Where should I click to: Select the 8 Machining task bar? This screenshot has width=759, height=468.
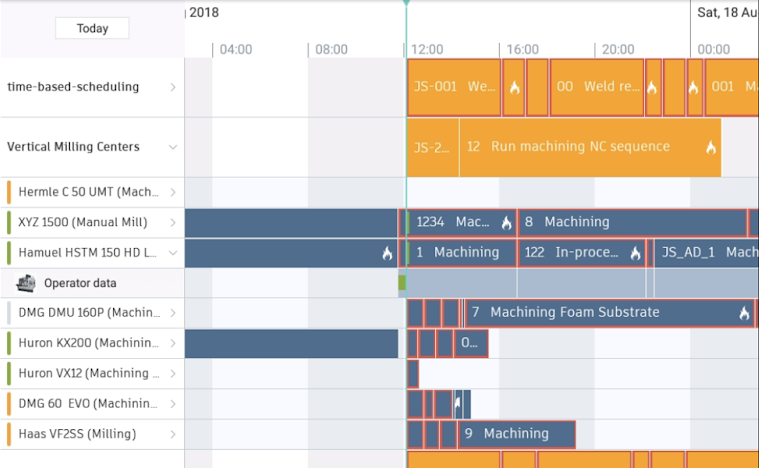(x=630, y=222)
